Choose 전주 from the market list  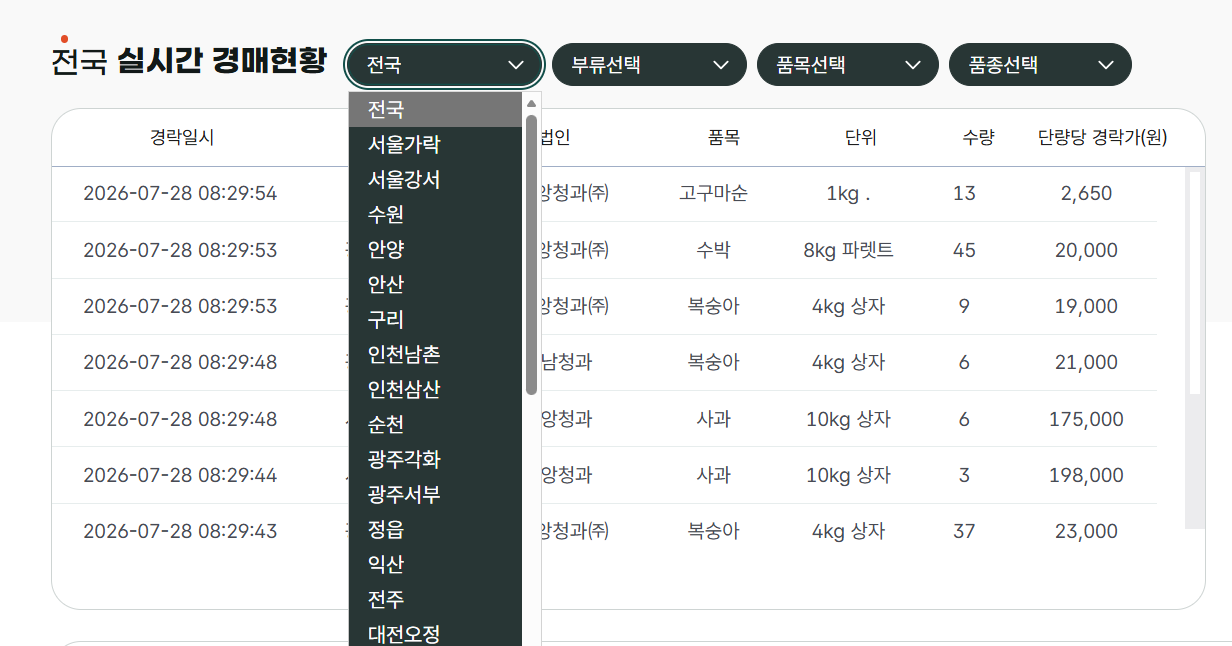(435, 600)
